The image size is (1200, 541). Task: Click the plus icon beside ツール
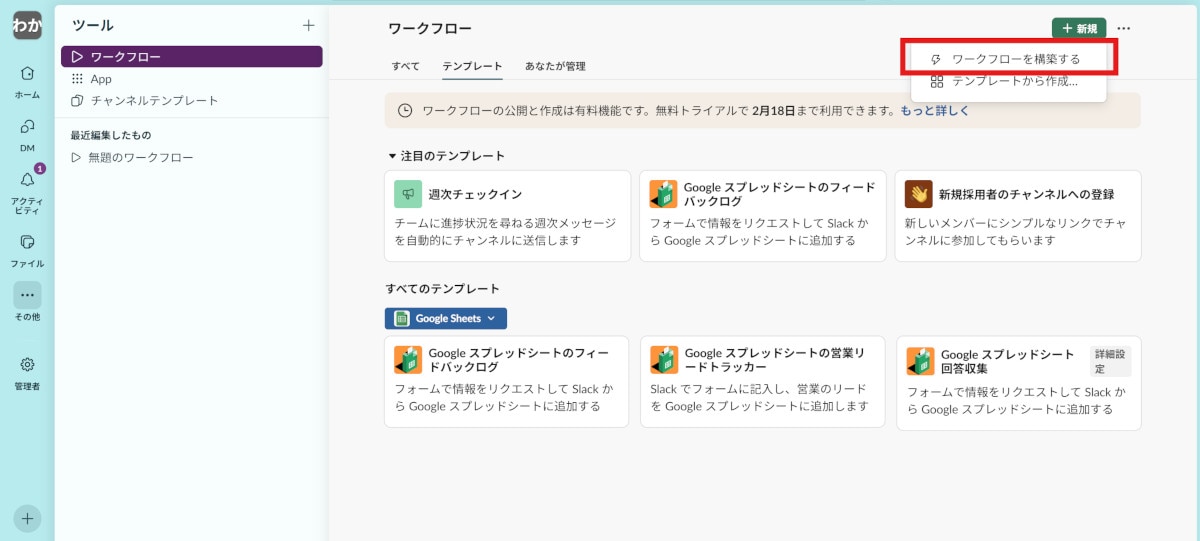[308, 25]
